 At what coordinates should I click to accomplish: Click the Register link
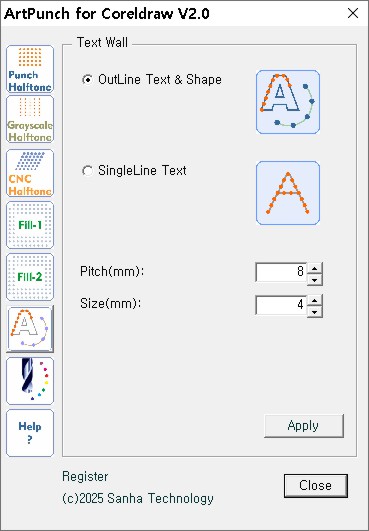[85, 476]
